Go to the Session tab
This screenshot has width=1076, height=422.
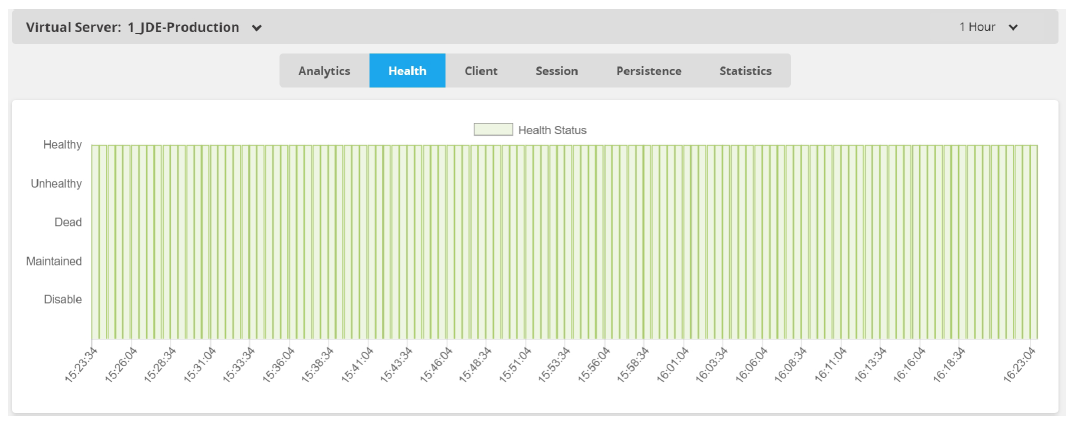[556, 71]
